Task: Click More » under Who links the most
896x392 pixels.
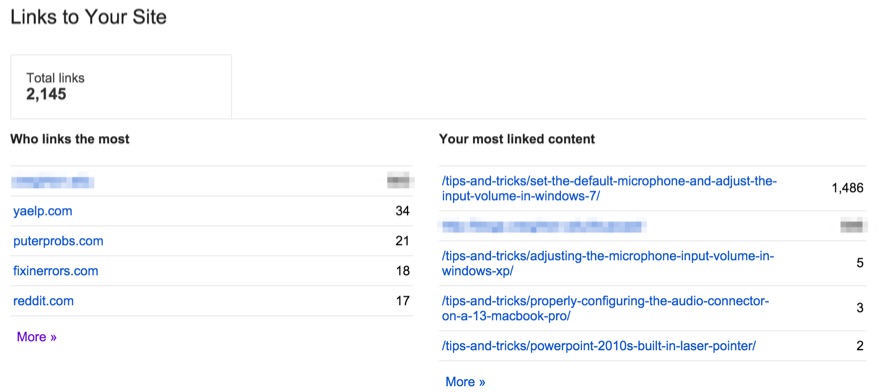Action: coord(37,337)
